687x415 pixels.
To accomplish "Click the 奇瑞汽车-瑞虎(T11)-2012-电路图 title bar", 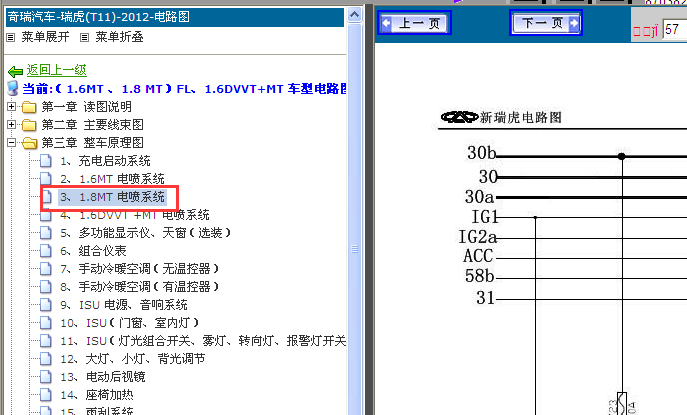I will [x=175, y=17].
